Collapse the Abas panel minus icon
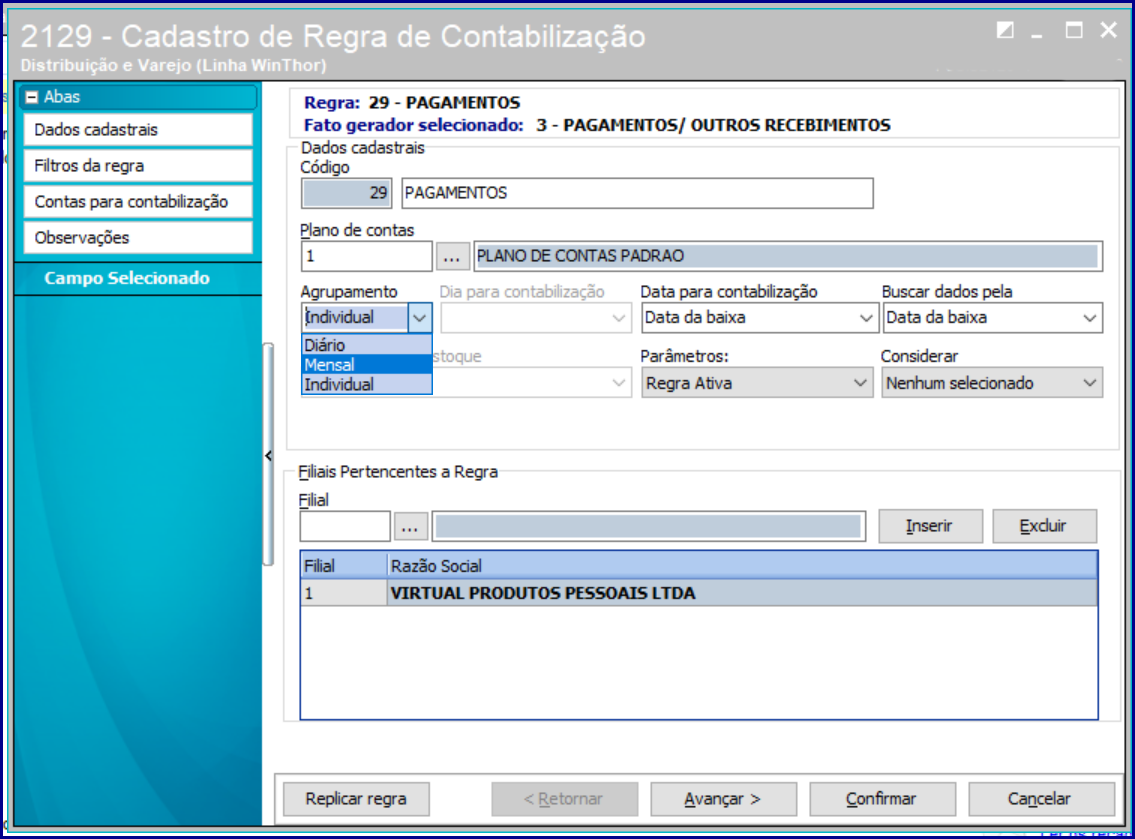Viewport: 1135px width, 839px height. (31, 97)
